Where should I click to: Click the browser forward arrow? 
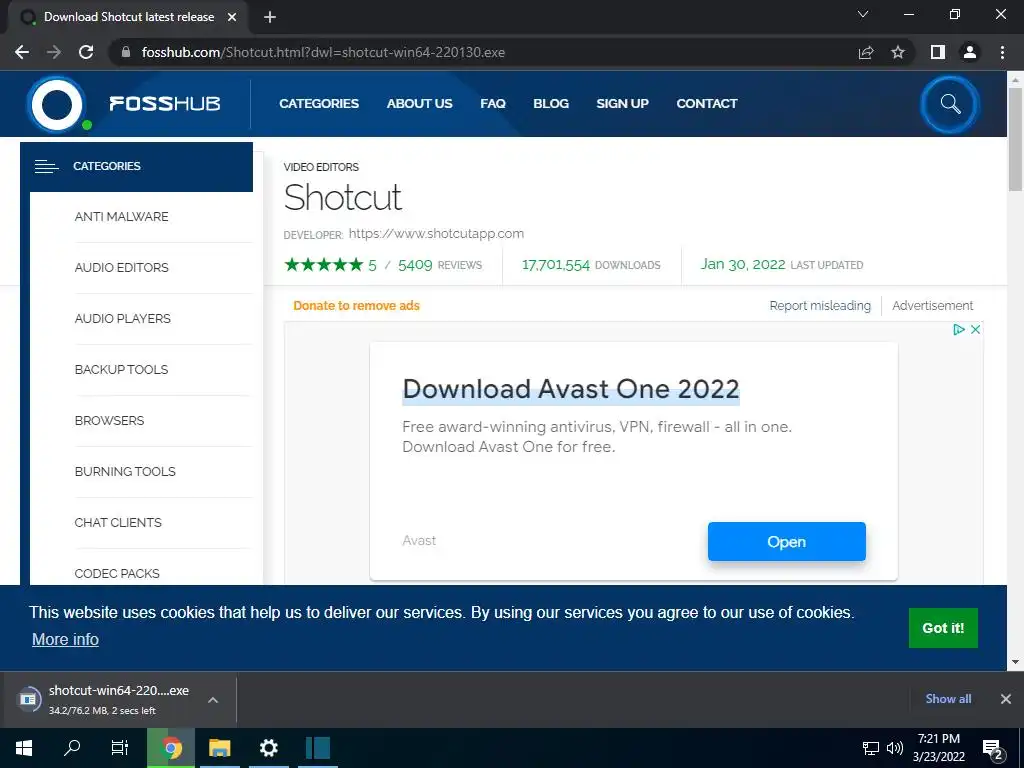pyautogui.click(x=54, y=52)
